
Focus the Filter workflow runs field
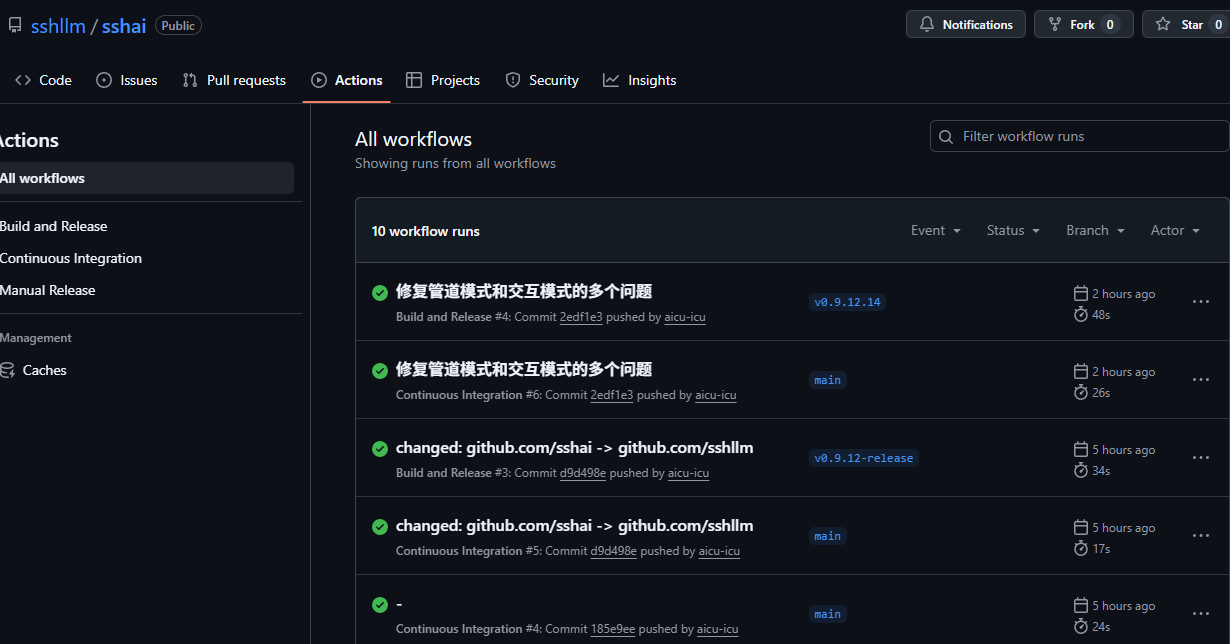(x=1080, y=136)
